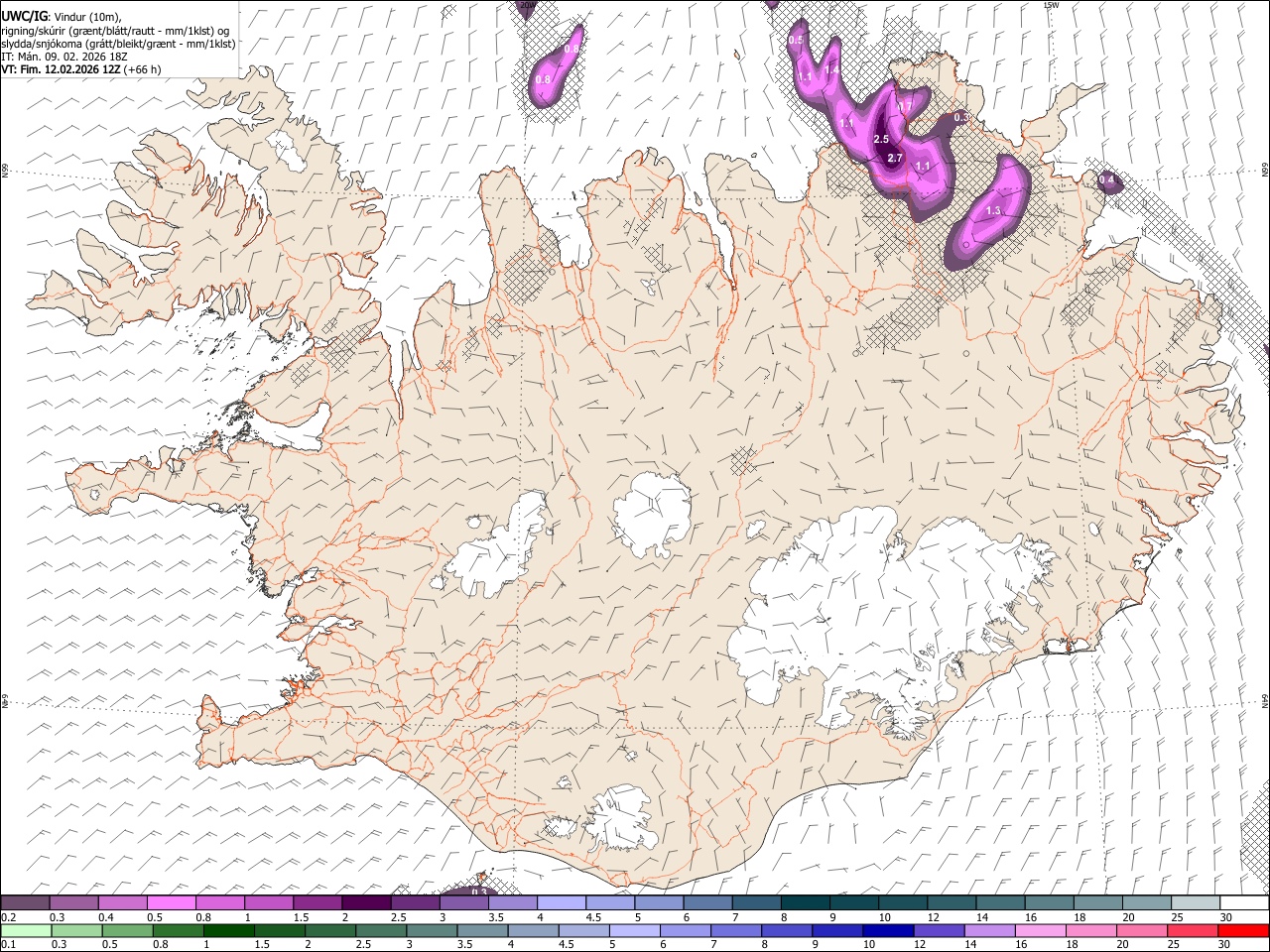Viewport: 1270px width, 952px height.
Task: Select upper legend white swatch after 30
Action: (x=1243, y=902)
